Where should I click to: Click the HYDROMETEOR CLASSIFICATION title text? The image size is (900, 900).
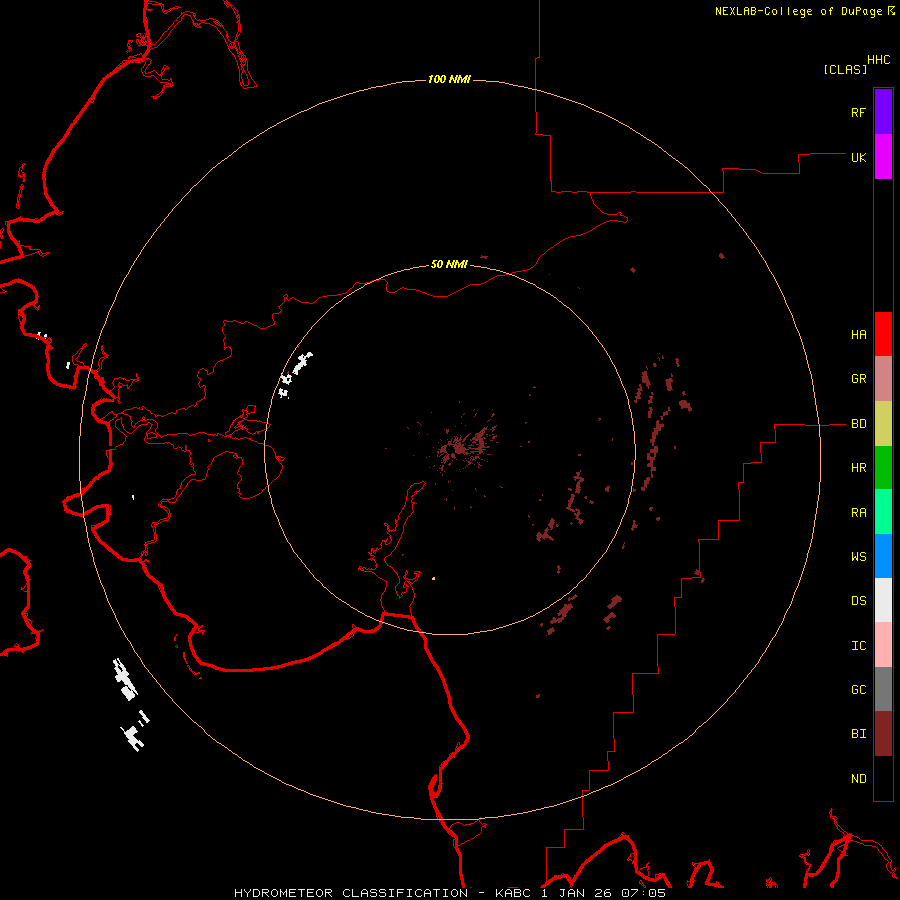[351, 893]
